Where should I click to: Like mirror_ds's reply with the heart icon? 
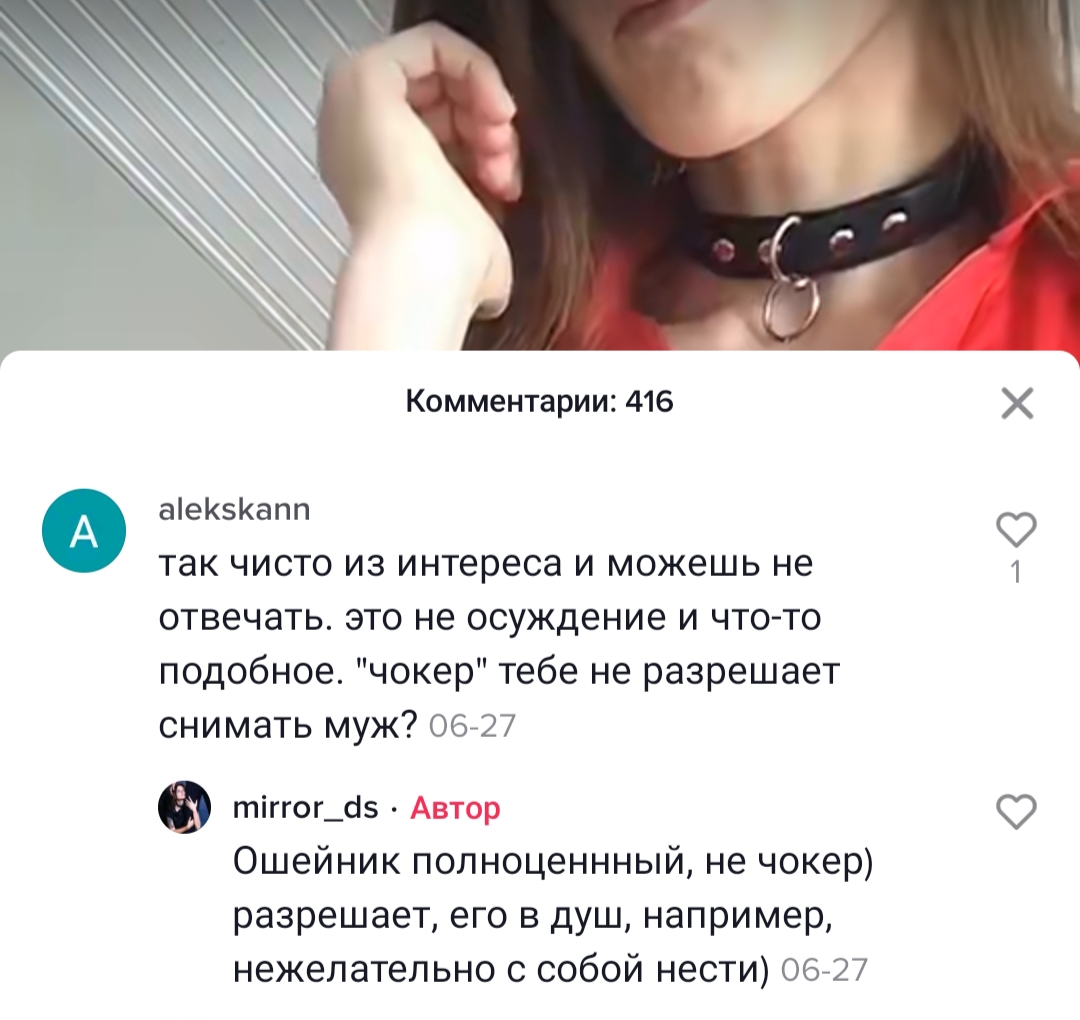pyautogui.click(x=1017, y=811)
